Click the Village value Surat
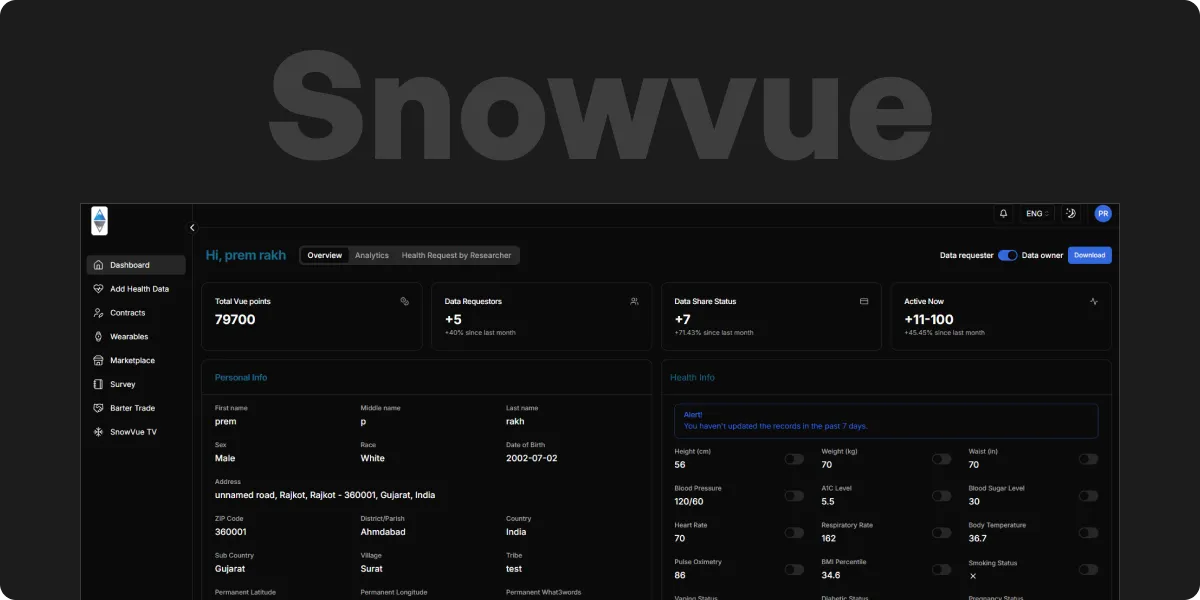 pyautogui.click(x=372, y=569)
